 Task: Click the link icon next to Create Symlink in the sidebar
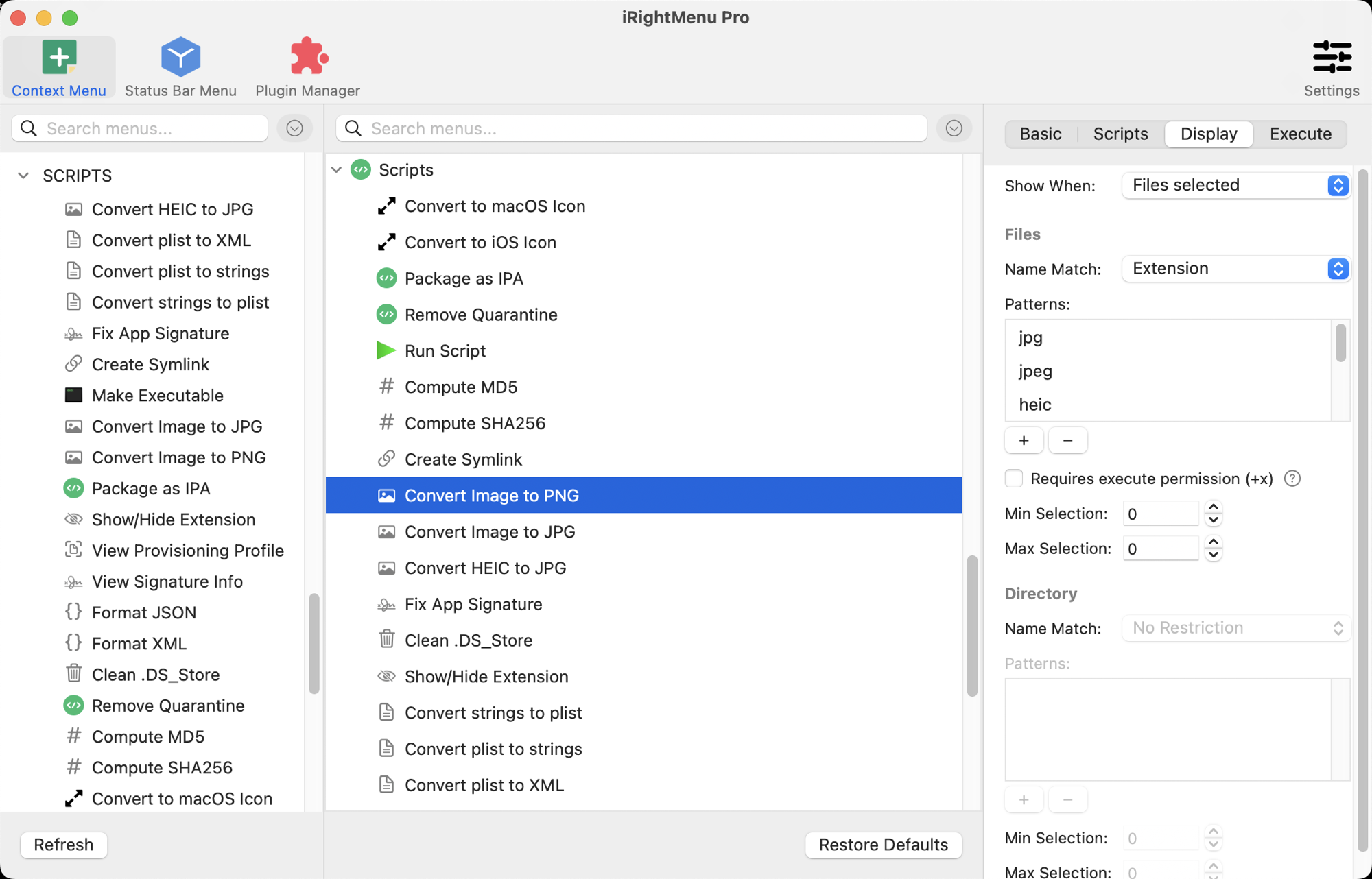[73, 364]
